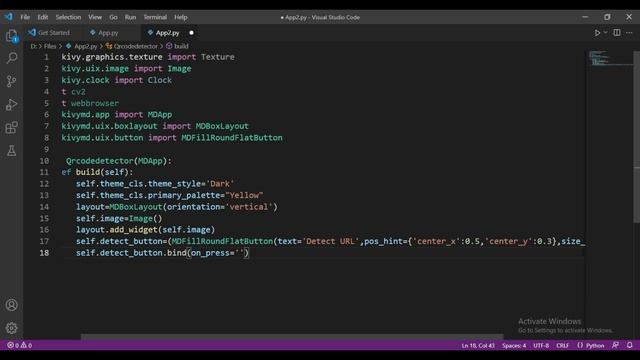Open the Extensions view
The height and width of the screenshot is (360, 640).
(x=11, y=128)
